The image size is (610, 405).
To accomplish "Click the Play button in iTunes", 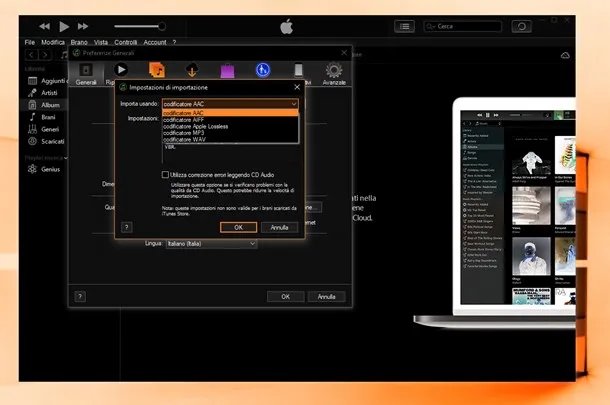I will point(64,26).
